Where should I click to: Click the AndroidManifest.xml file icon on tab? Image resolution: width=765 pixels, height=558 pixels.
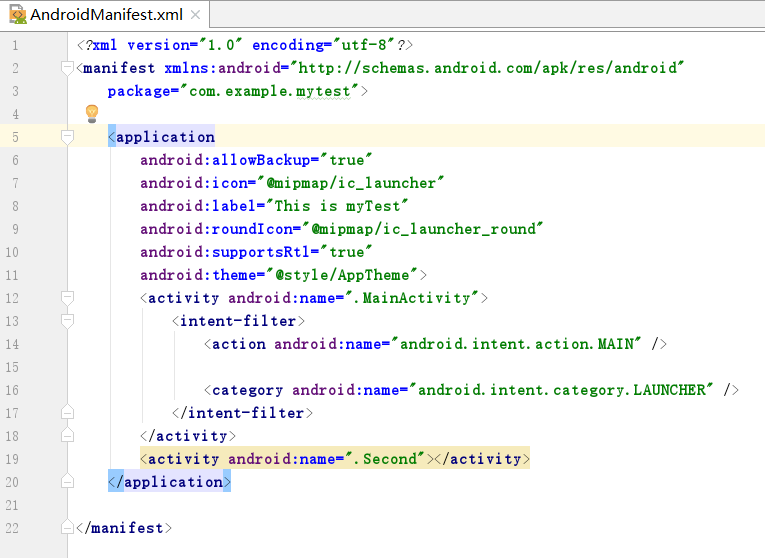tap(18, 15)
